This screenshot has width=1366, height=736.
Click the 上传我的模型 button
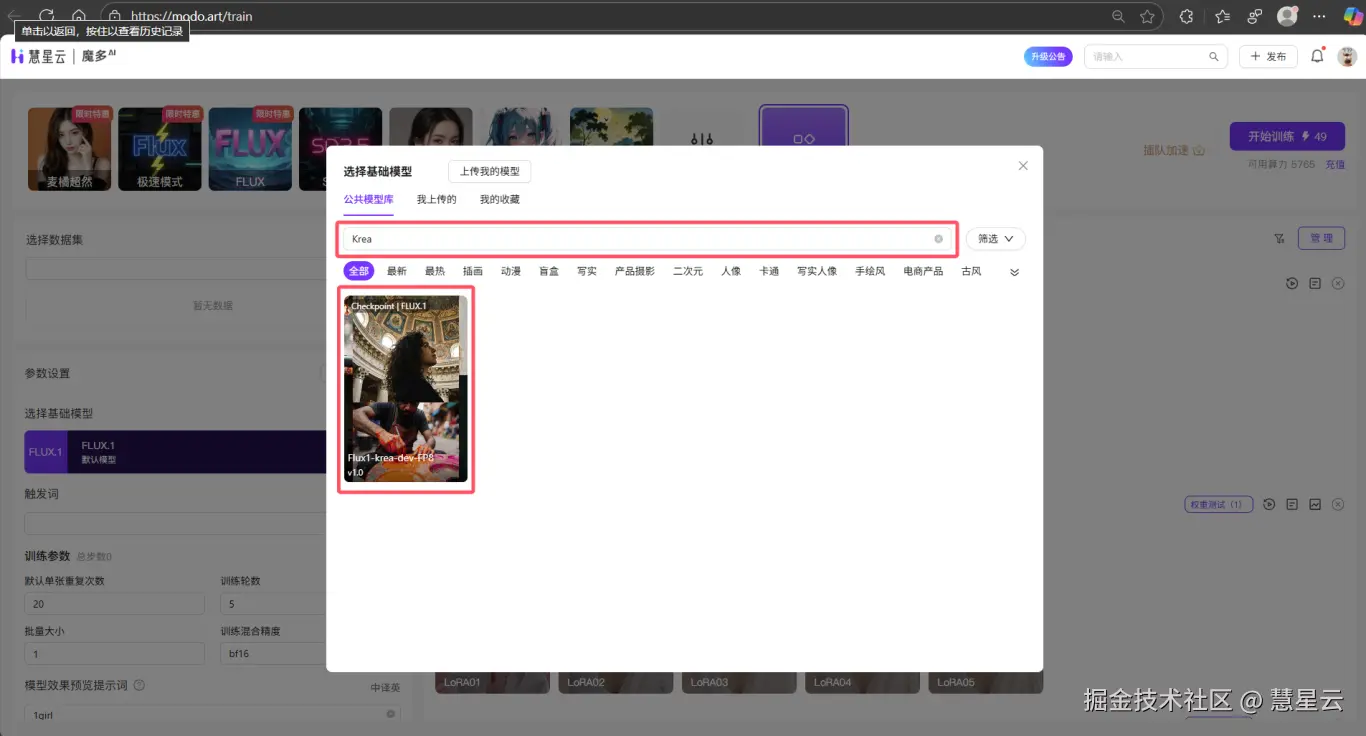coord(489,171)
